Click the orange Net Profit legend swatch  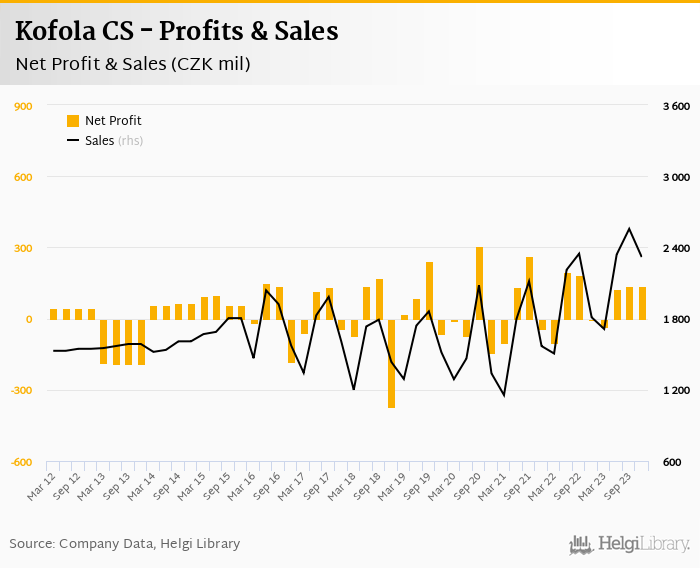point(72,120)
